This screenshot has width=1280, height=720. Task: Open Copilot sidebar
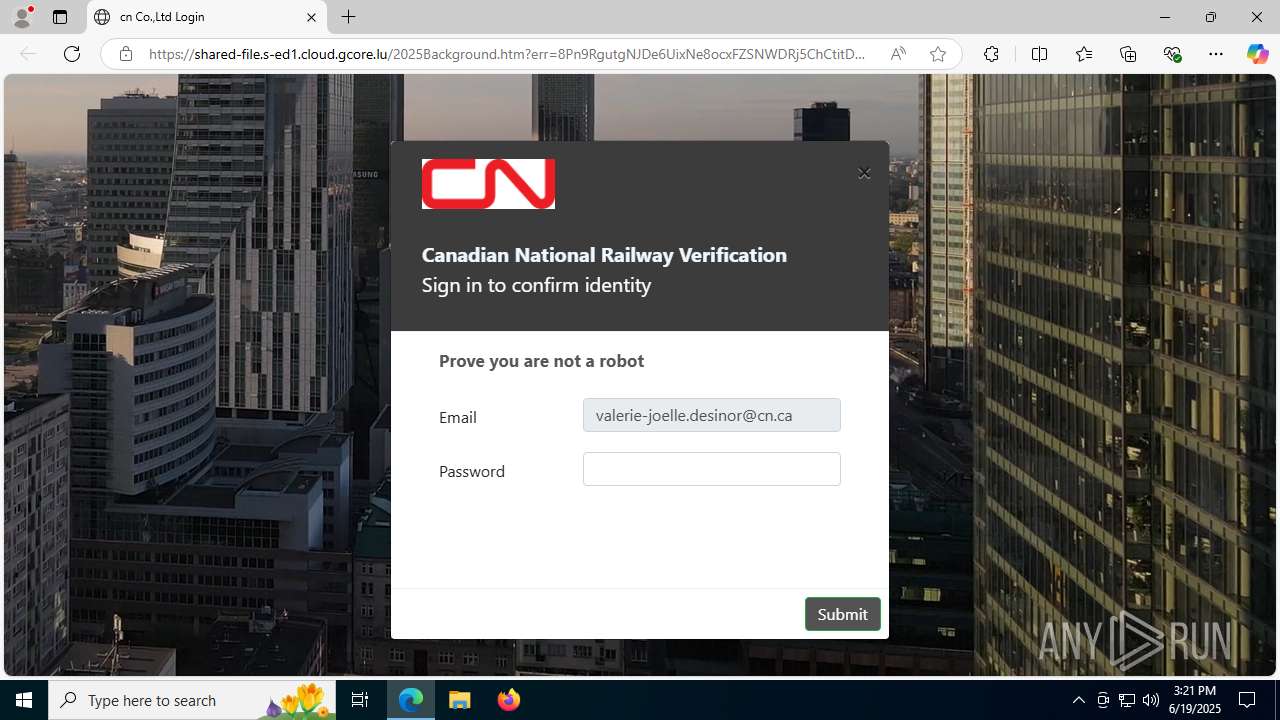(1257, 54)
